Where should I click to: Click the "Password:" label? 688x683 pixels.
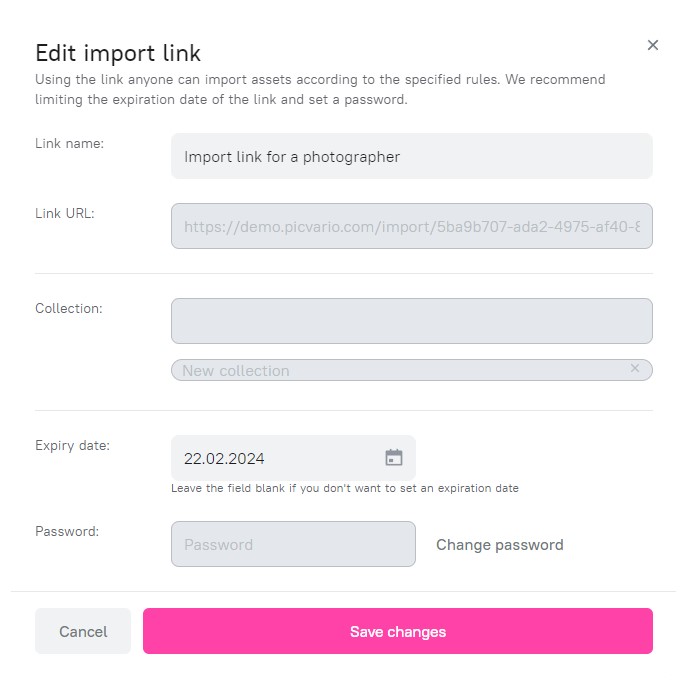click(x=67, y=532)
